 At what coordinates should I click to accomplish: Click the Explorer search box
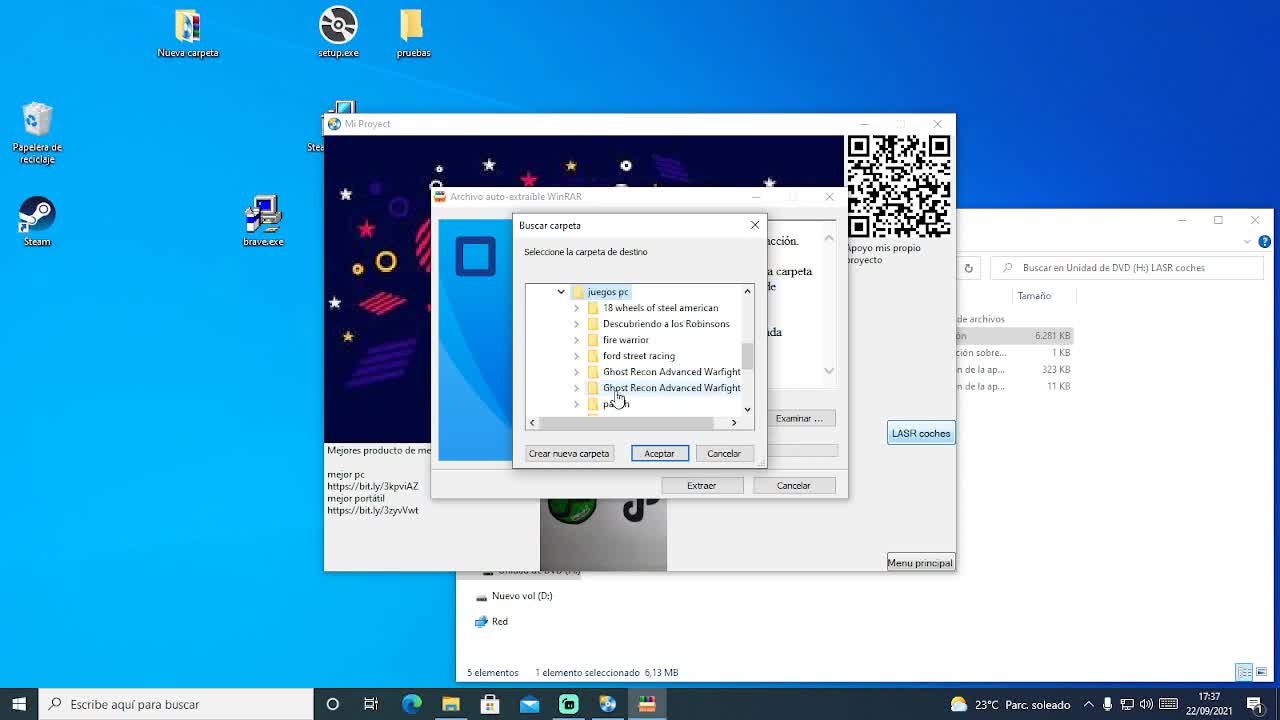click(x=1125, y=268)
